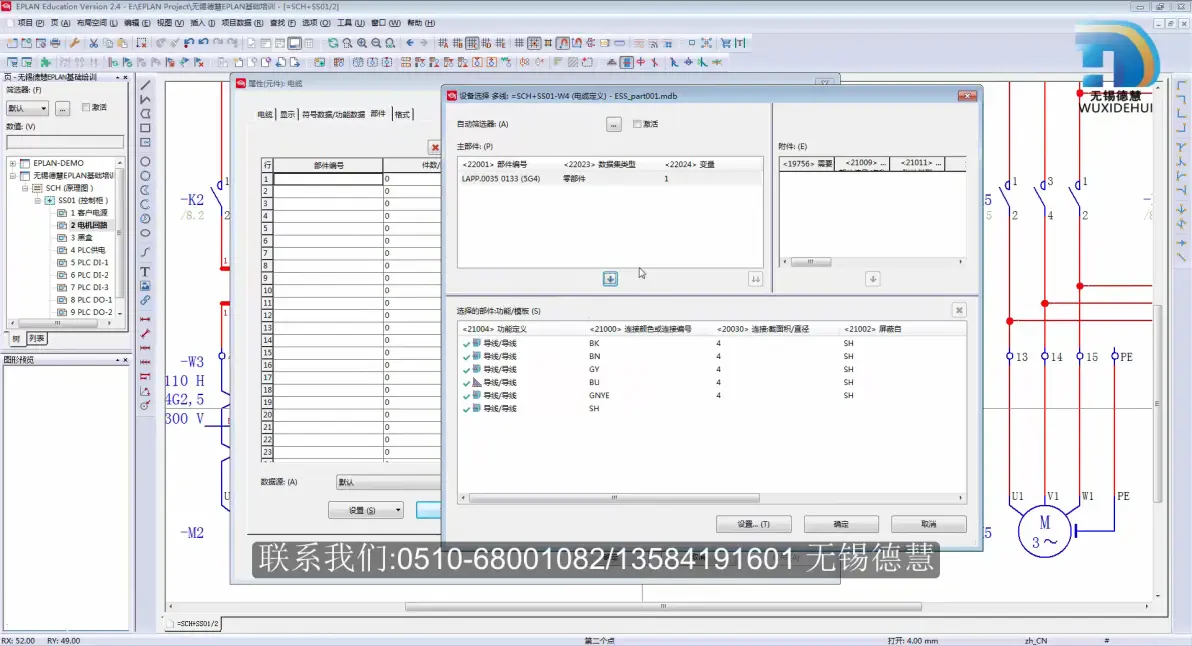Select the LAPP.0035 0133 (5G4) part row
The image size is (1192, 646).
coord(610,179)
